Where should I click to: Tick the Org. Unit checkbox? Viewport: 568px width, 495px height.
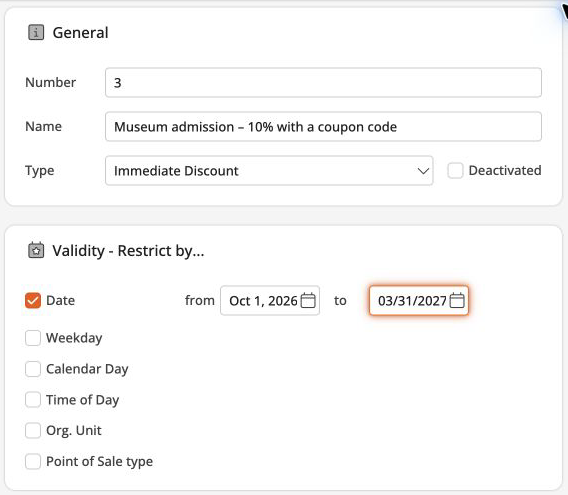(33, 431)
